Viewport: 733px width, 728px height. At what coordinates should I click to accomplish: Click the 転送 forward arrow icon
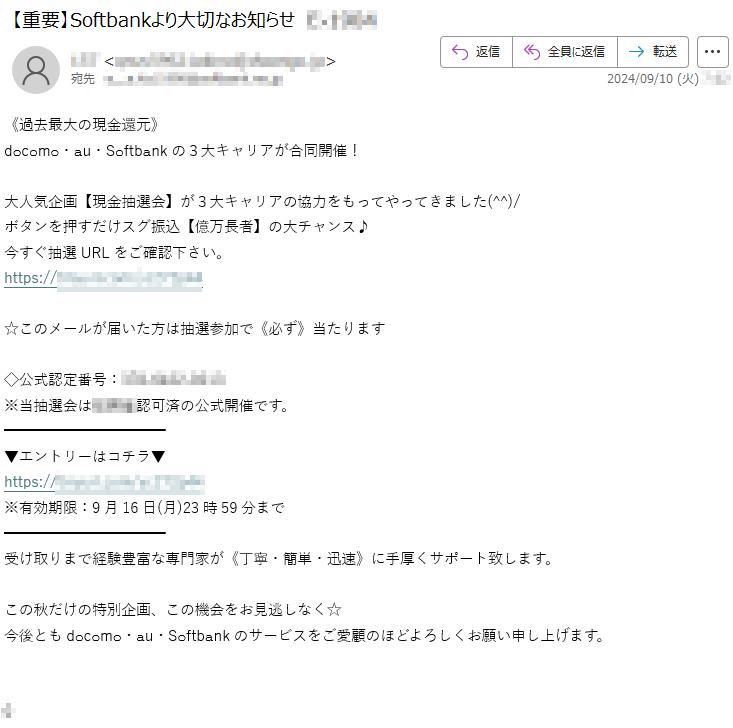point(636,52)
